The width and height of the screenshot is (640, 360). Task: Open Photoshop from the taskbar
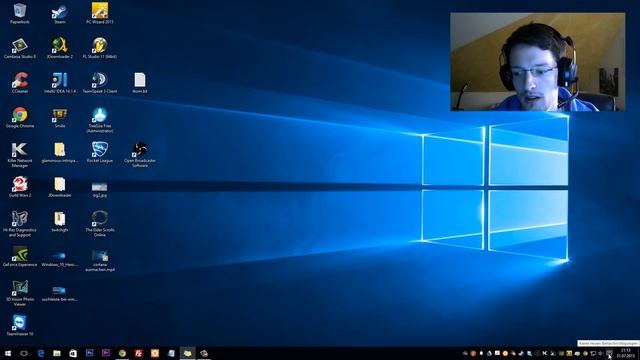click(x=89, y=353)
